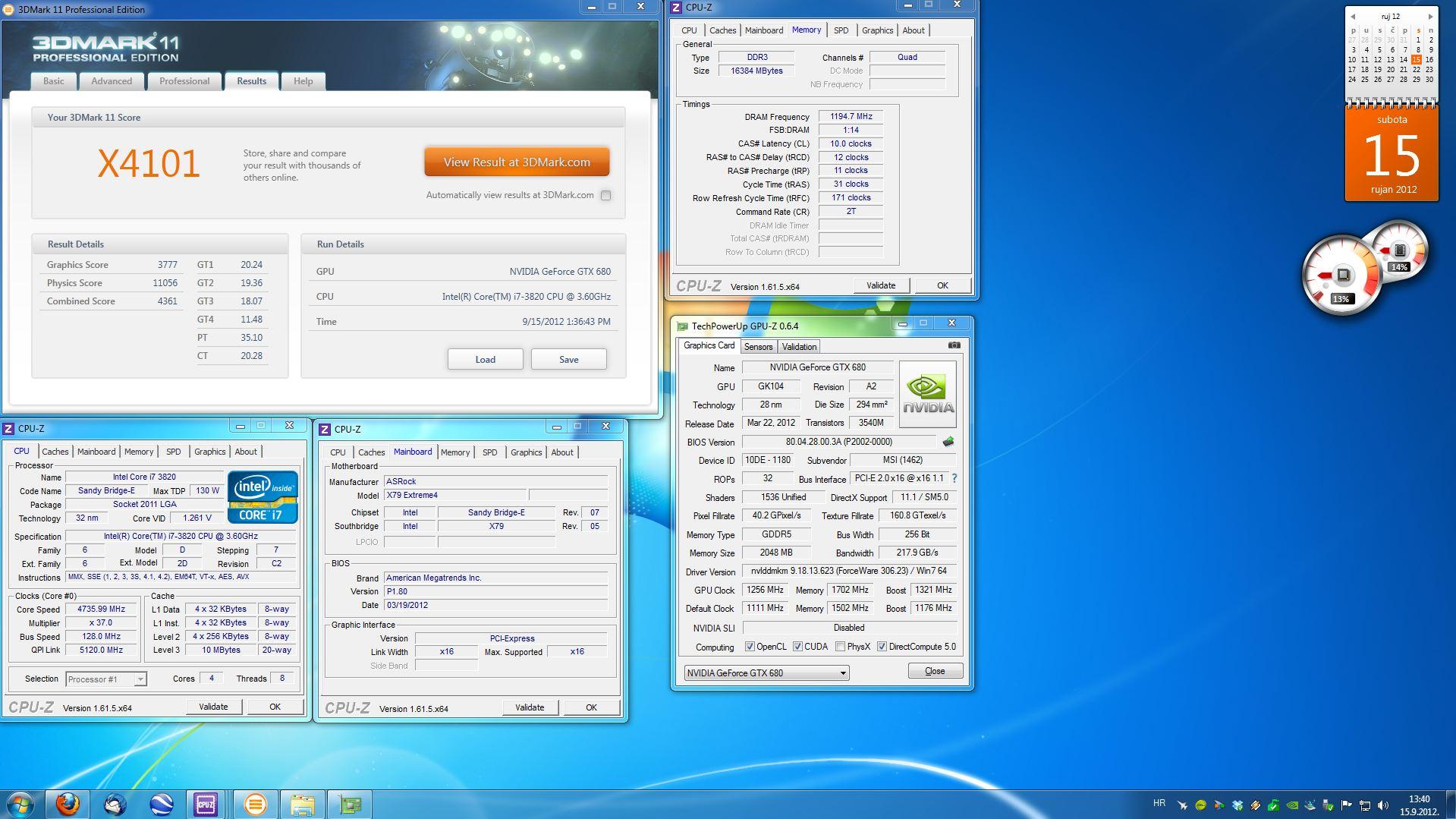Open the GPU selection dropdown in GPU-Z
Screen dimensions: 1456x819
click(766, 673)
